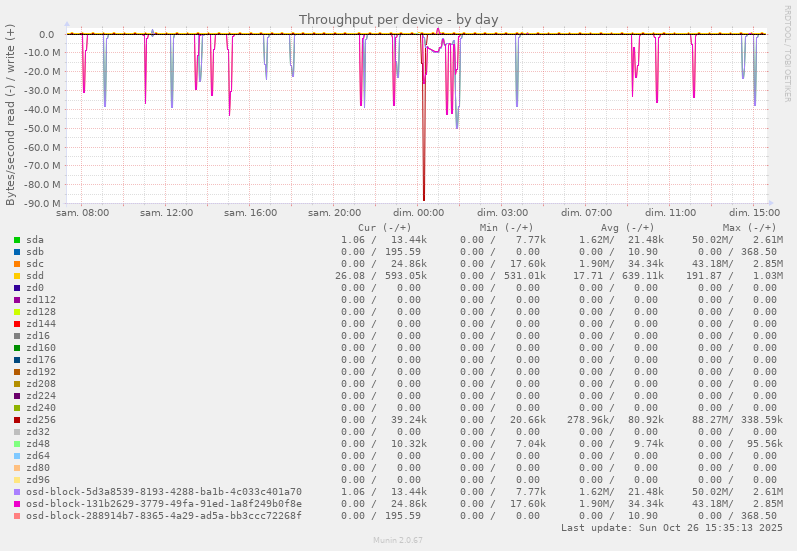This screenshot has height=551, width=797.
Task: Select the zd112 legend label
Action: 41,300
